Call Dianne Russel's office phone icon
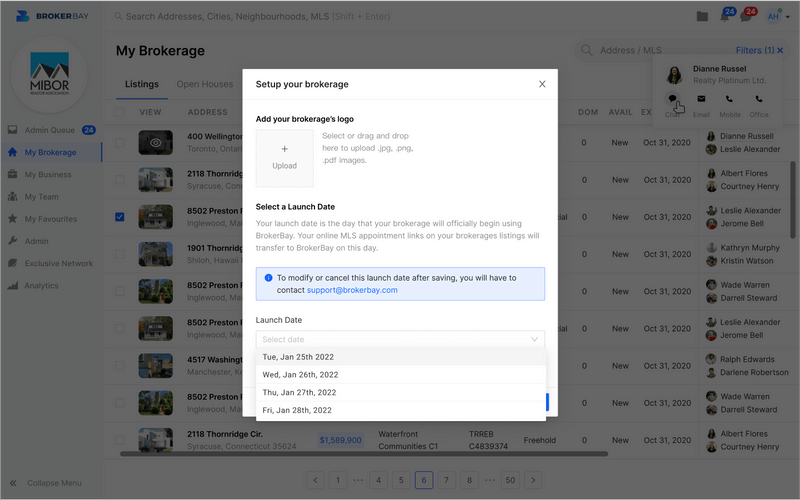Image resolution: width=800 pixels, height=500 pixels. click(x=759, y=99)
